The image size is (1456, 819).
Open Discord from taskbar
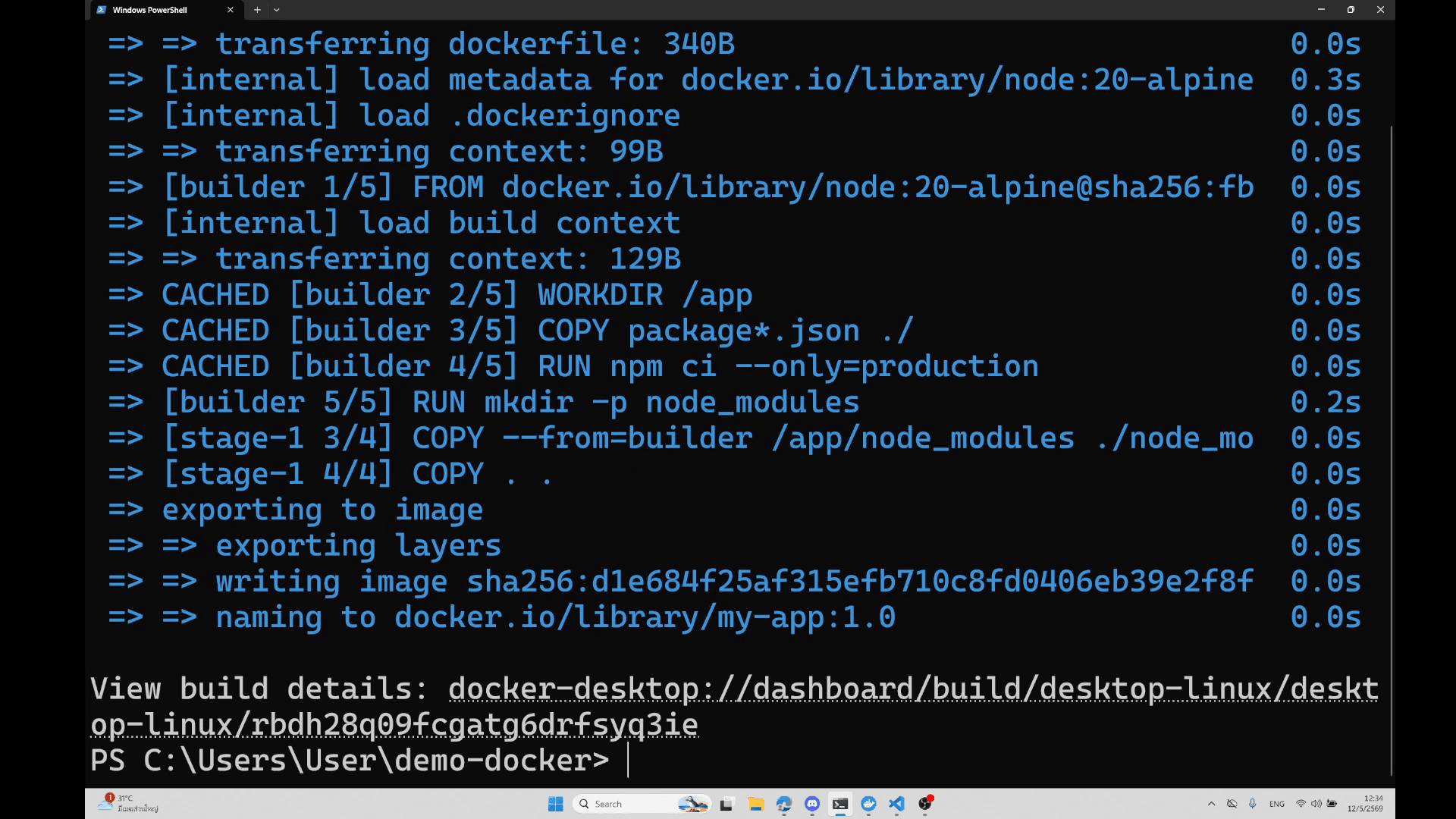tap(812, 804)
